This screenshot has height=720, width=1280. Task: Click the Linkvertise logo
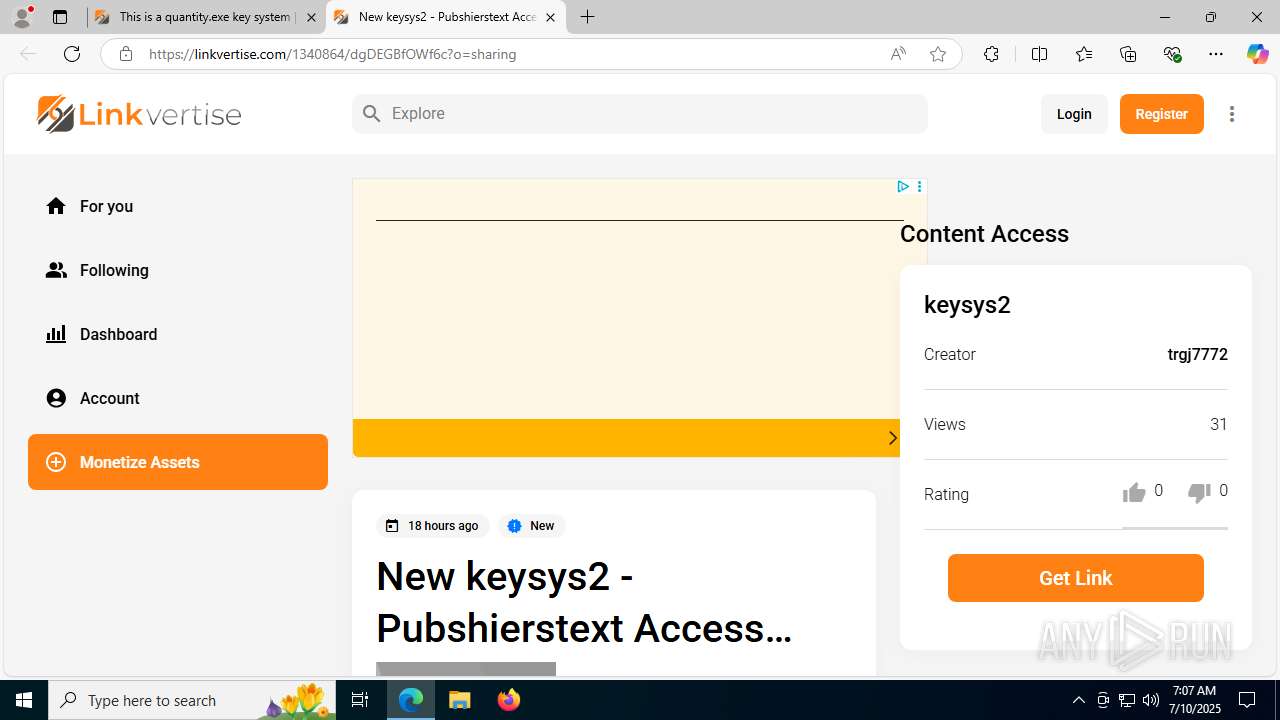139,114
